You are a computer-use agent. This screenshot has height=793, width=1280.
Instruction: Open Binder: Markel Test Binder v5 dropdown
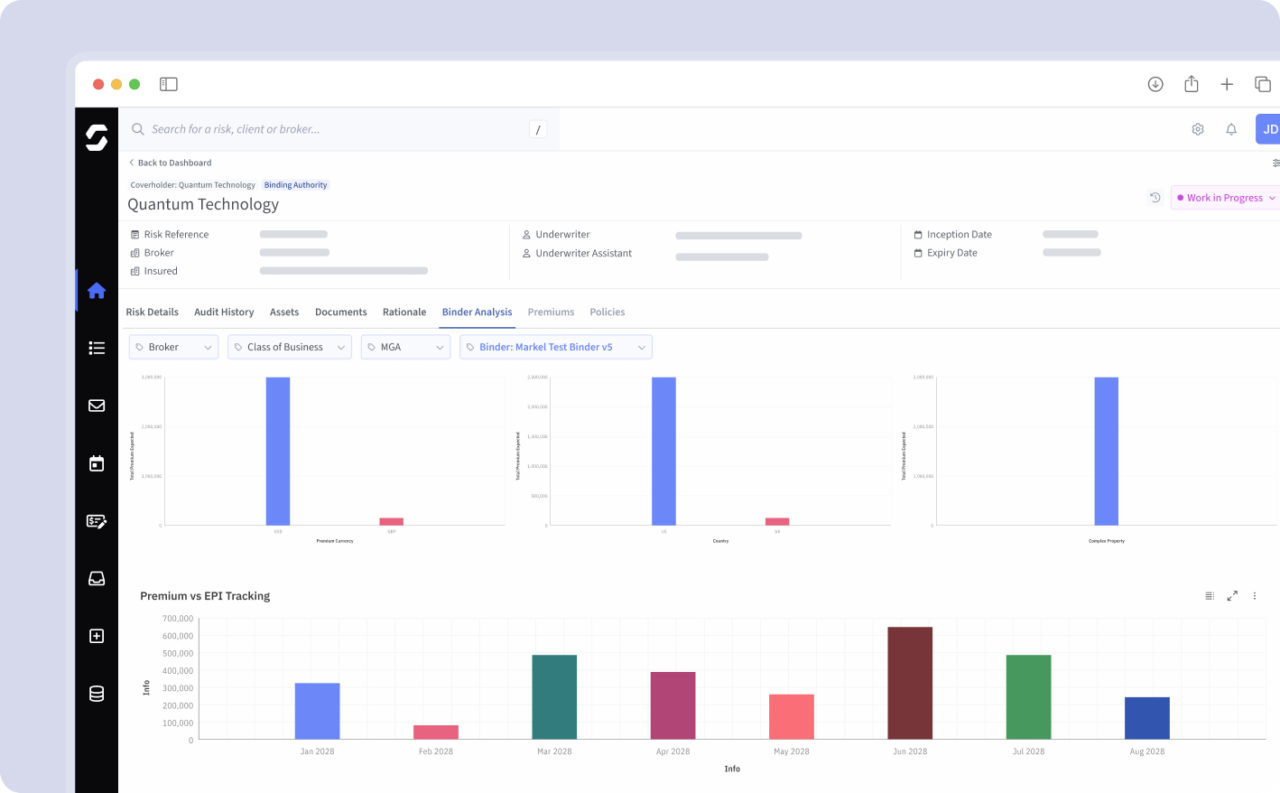pyautogui.click(x=556, y=347)
